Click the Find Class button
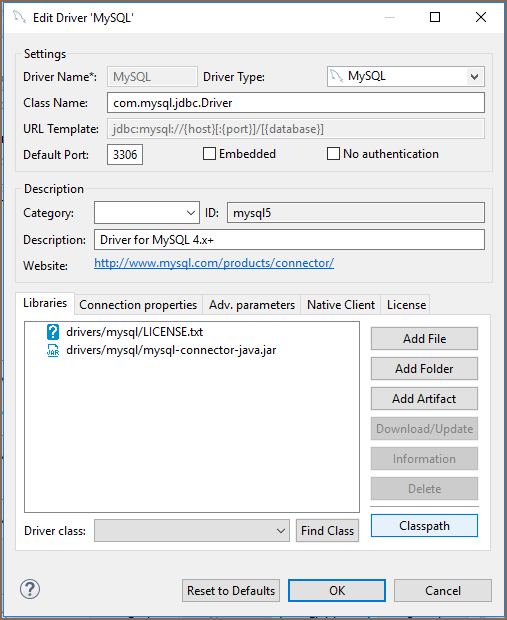The image size is (507, 620). click(x=327, y=531)
